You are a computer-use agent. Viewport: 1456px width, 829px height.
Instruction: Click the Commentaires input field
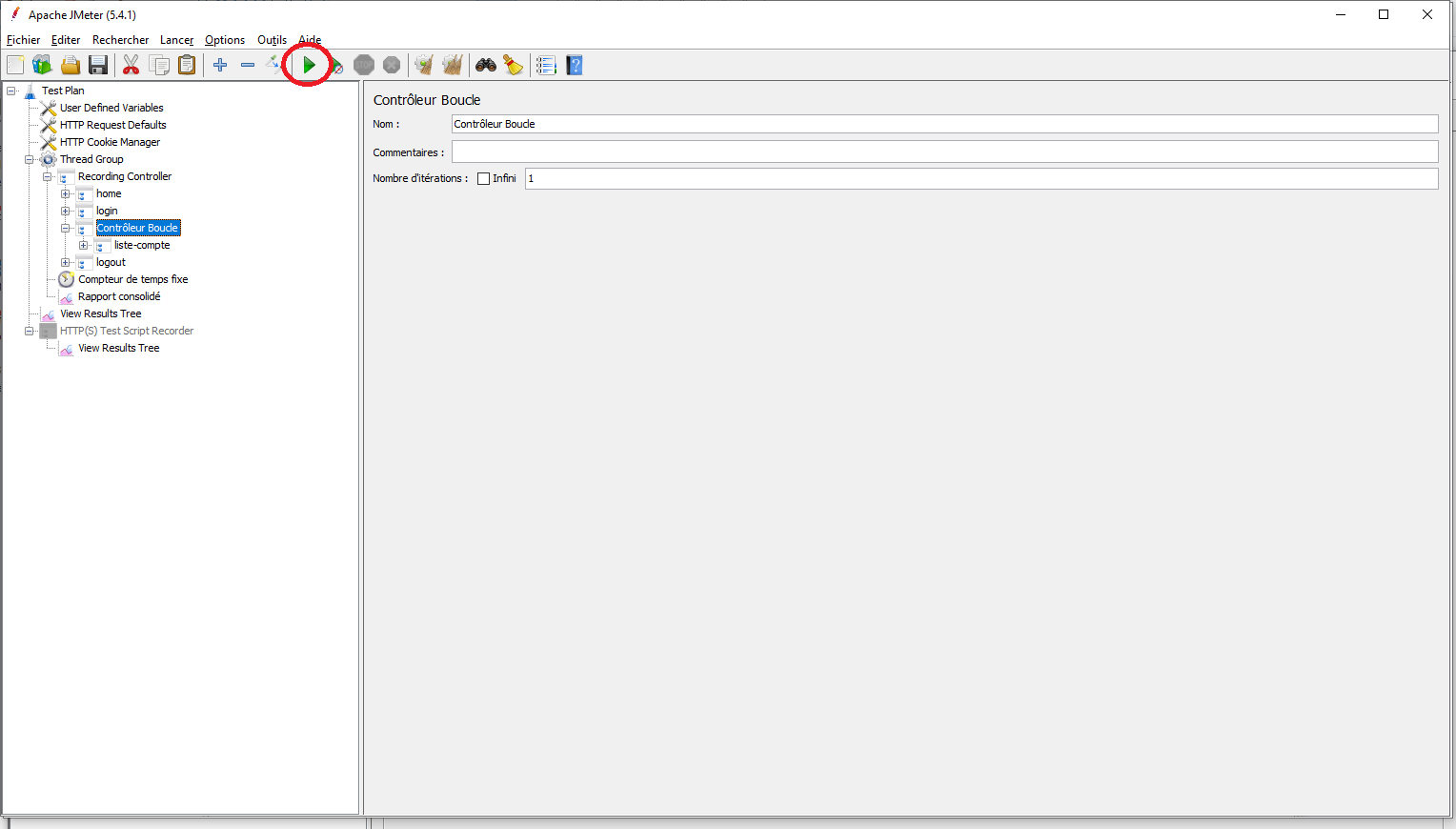click(944, 152)
